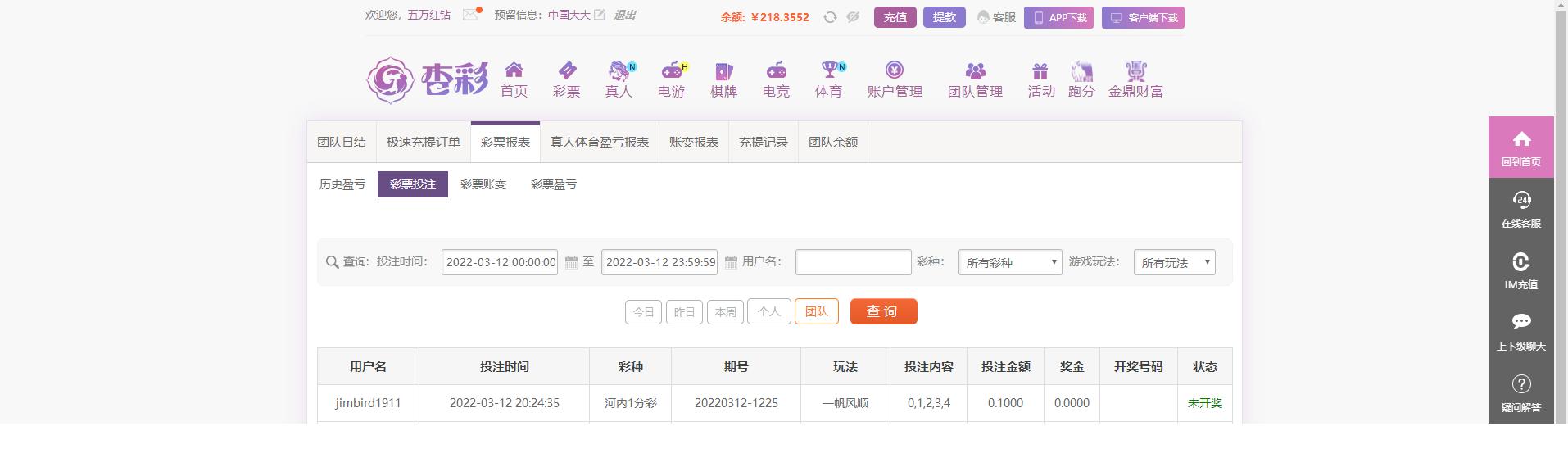Open the 活动 promotions gift icon
Image resolution: width=1568 pixels, height=449 pixels.
click(1040, 70)
